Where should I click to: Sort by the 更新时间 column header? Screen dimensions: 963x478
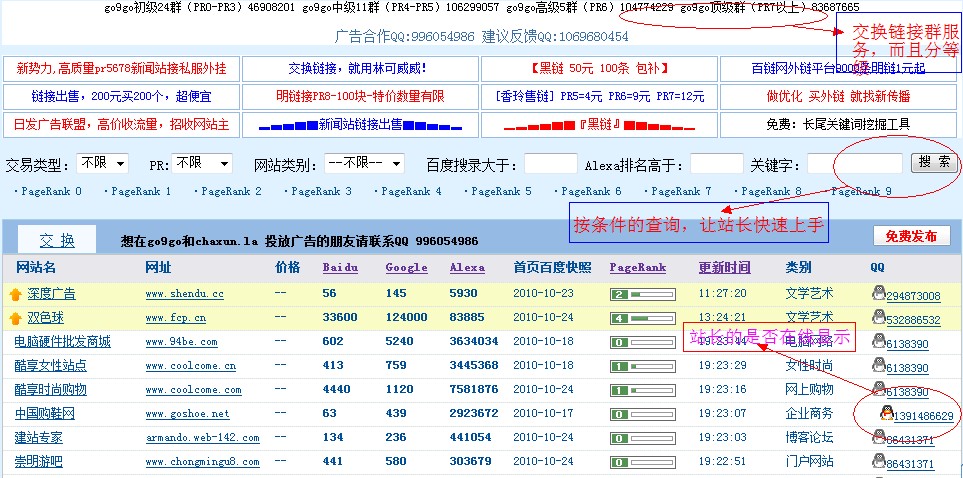click(x=724, y=268)
